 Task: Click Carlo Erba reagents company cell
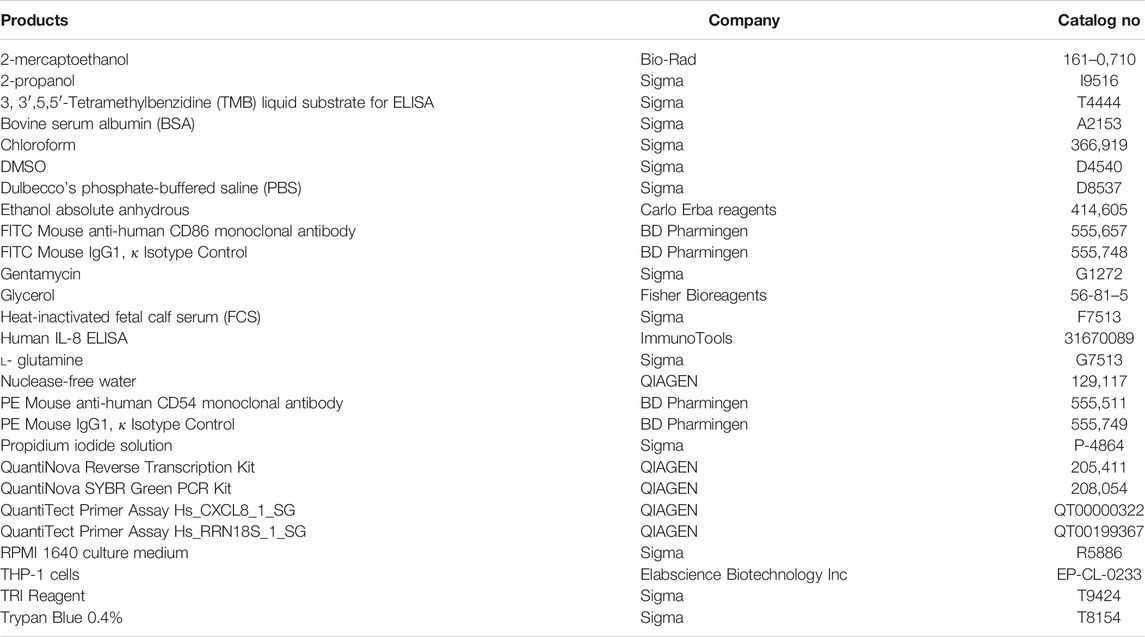(x=708, y=210)
